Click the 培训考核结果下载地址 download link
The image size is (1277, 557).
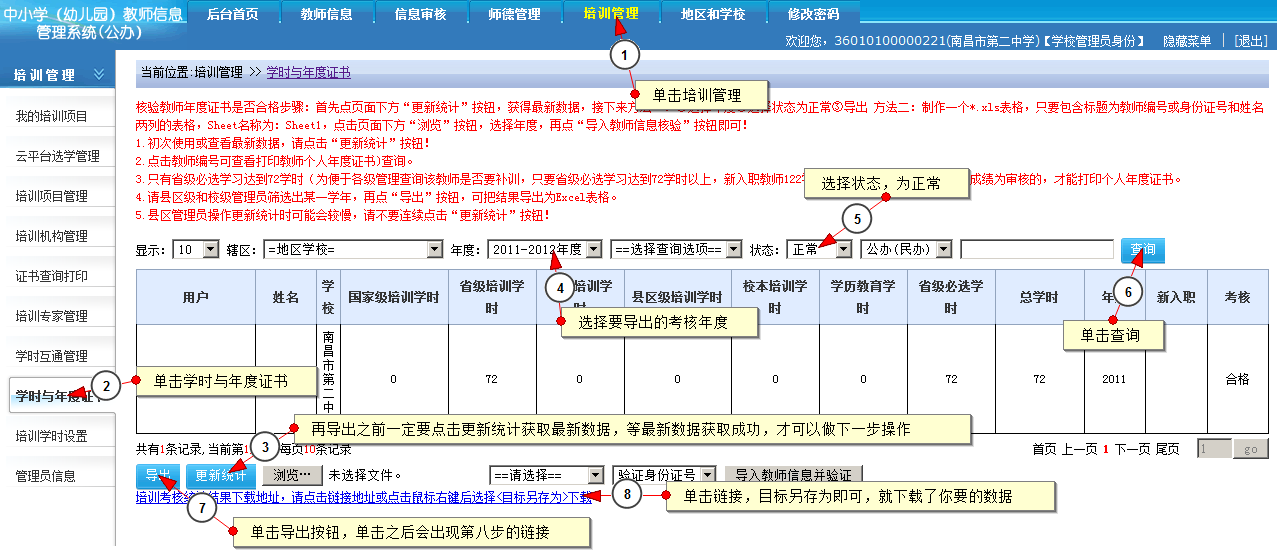364,496
